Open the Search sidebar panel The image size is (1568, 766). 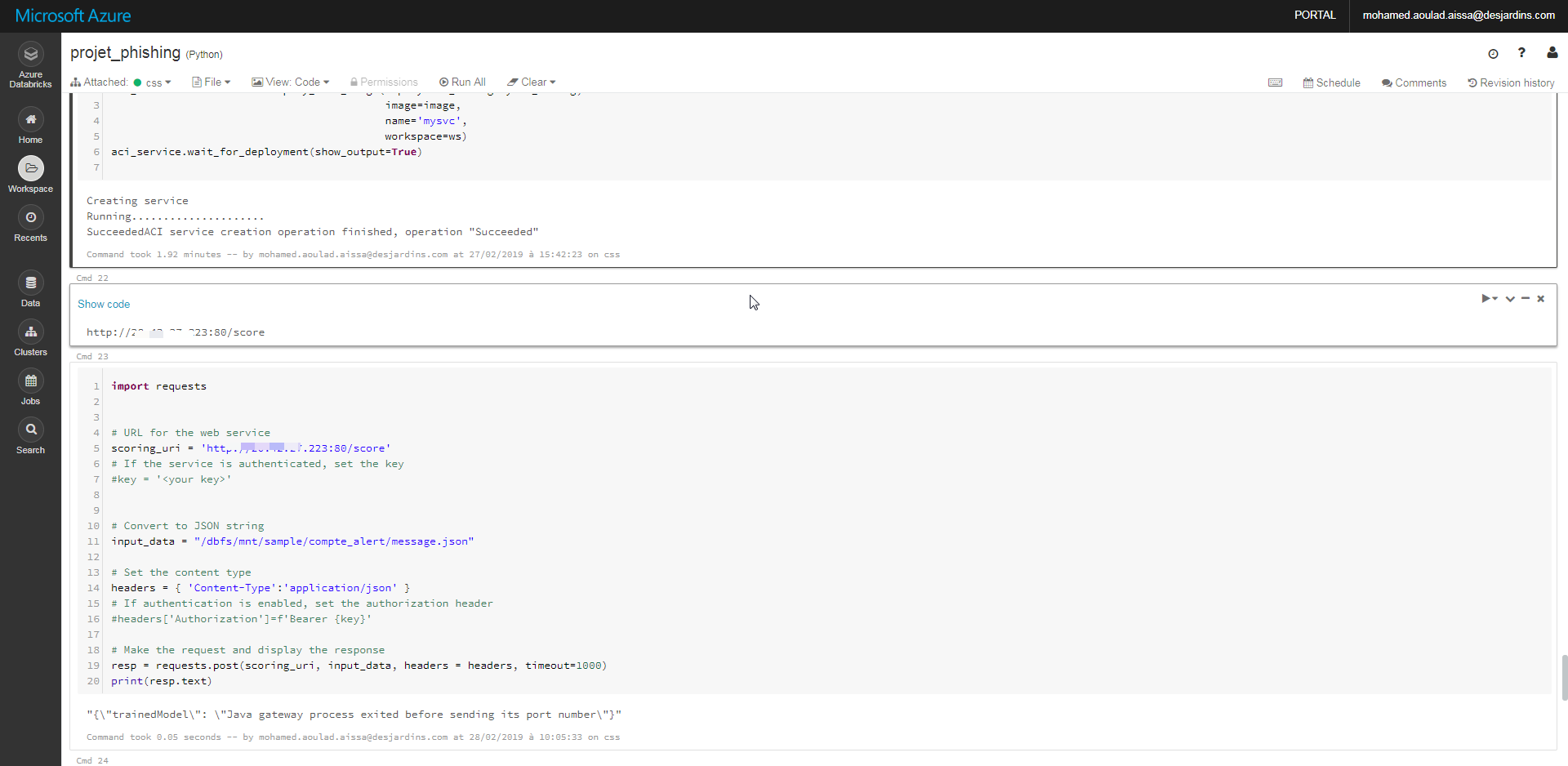pos(30,434)
